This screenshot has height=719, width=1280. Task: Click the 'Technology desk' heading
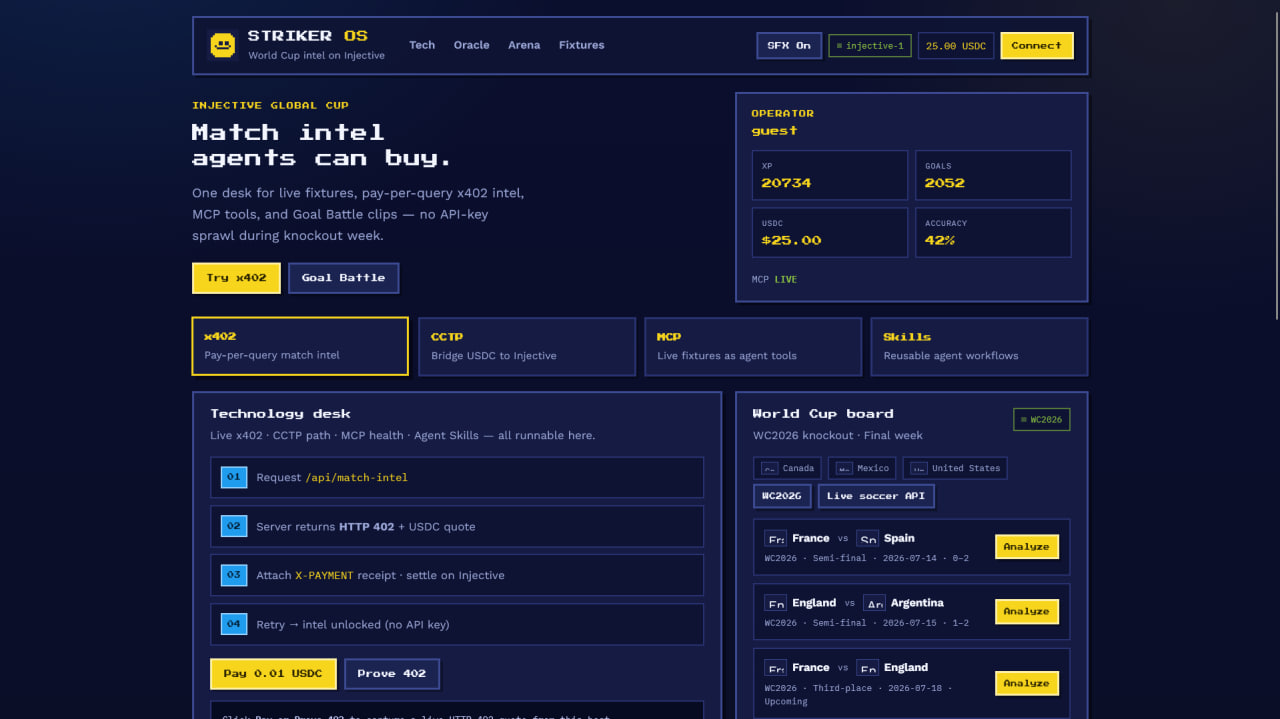pyautogui.click(x=280, y=413)
